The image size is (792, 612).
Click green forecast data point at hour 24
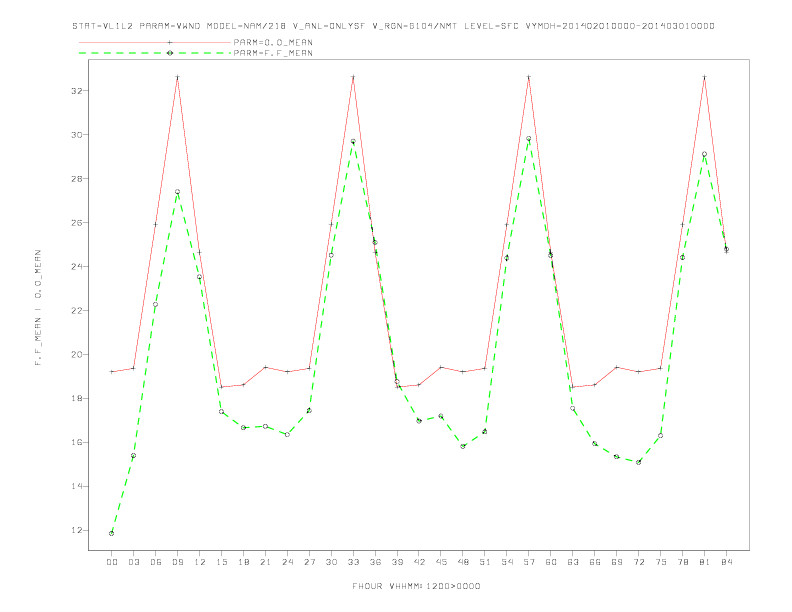click(x=287, y=434)
